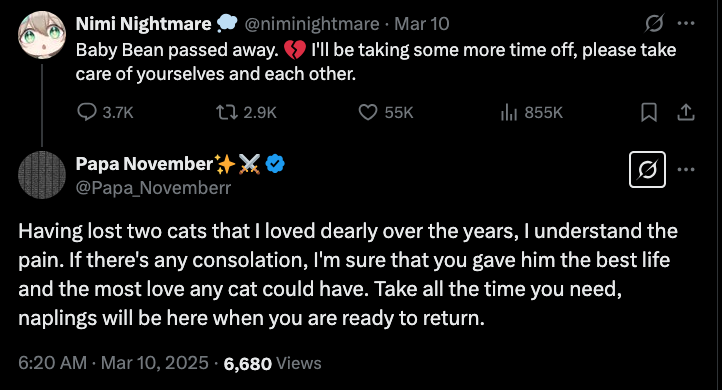Click the Grok icon on Nimi's tweet
The image size is (722, 390).
click(x=654, y=23)
